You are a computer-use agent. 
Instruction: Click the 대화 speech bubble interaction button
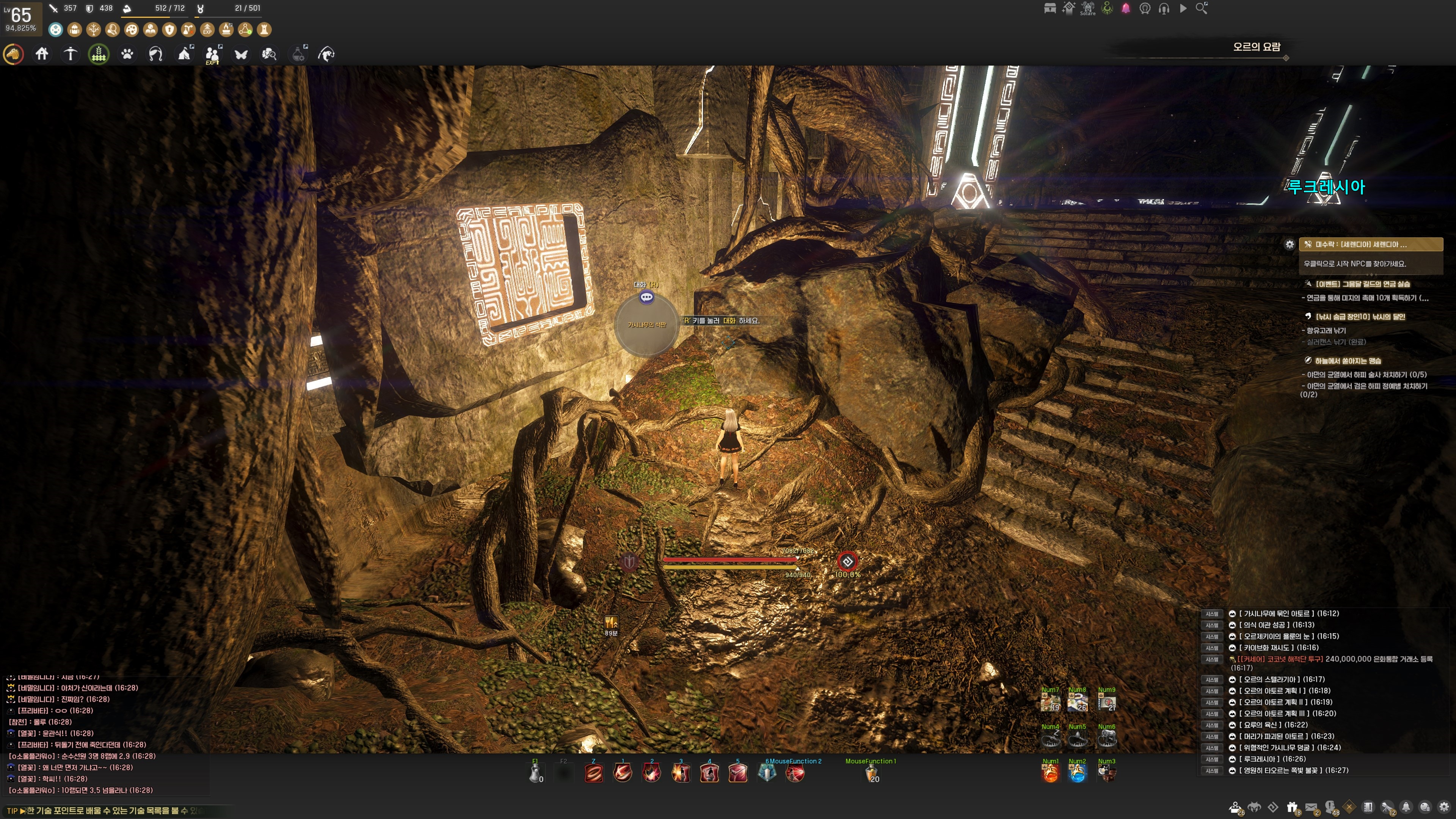click(x=646, y=297)
